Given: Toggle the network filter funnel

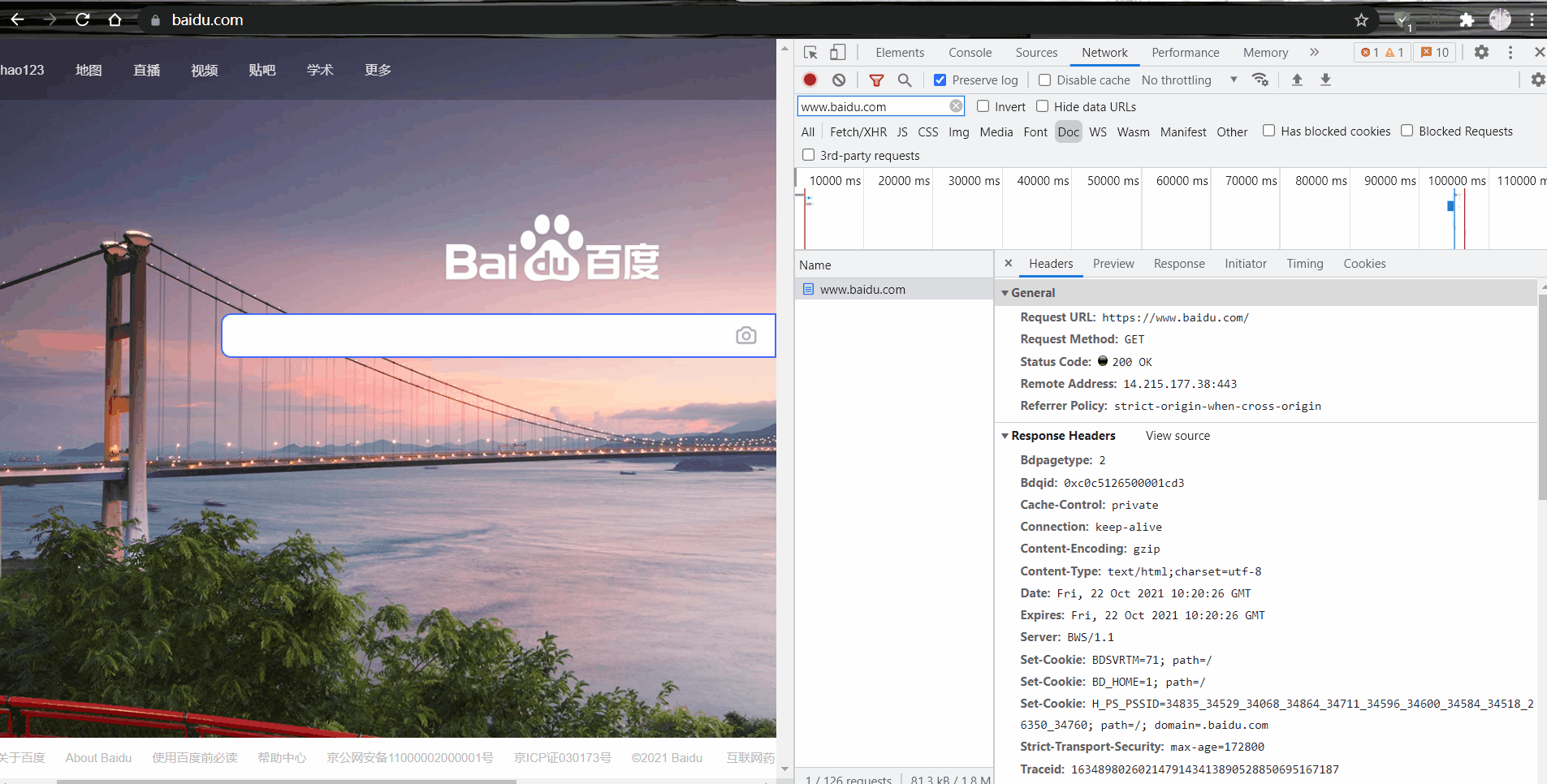Looking at the screenshot, I should pyautogui.click(x=876, y=80).
